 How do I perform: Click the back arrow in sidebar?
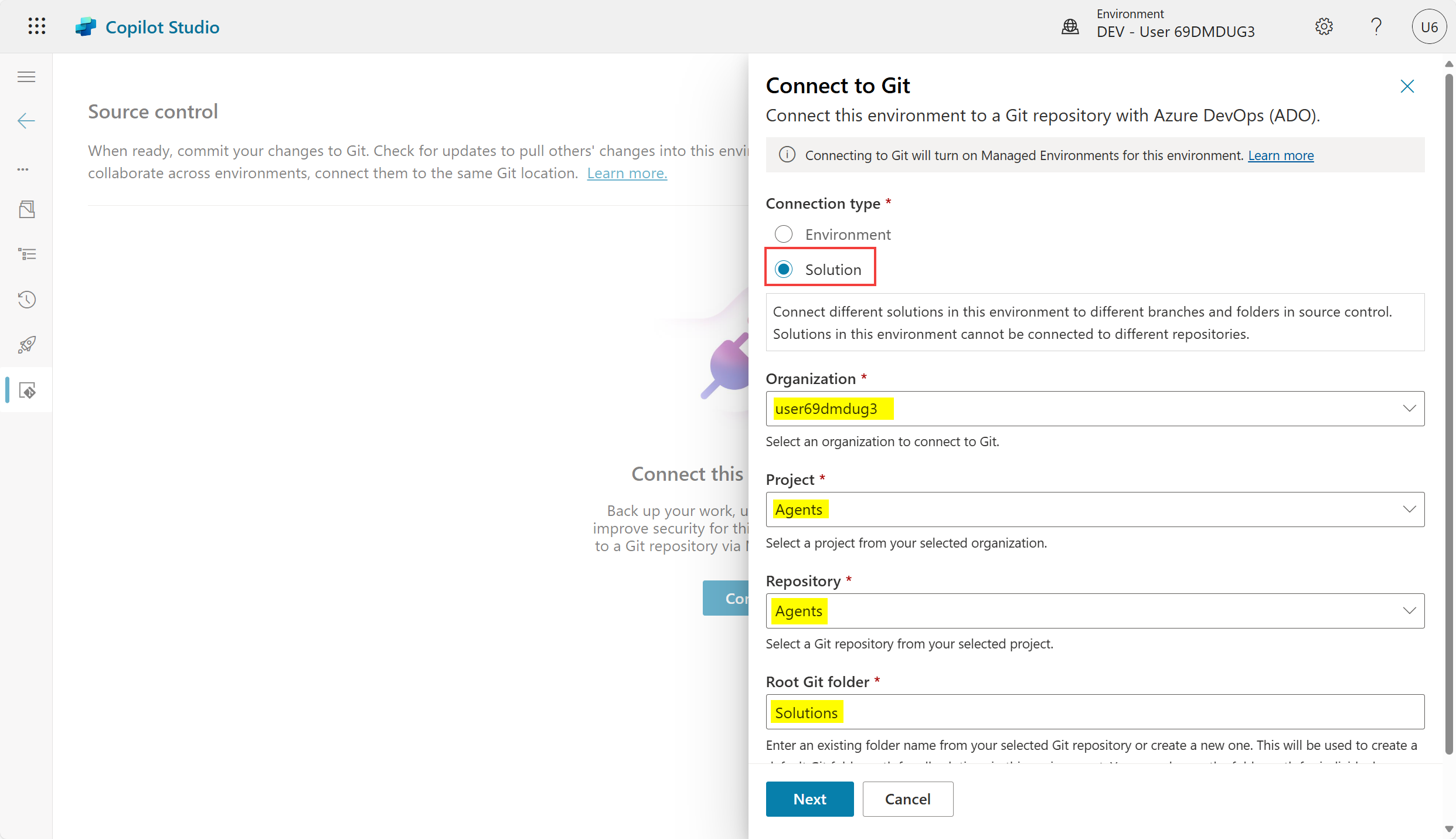tap(26, 121)
